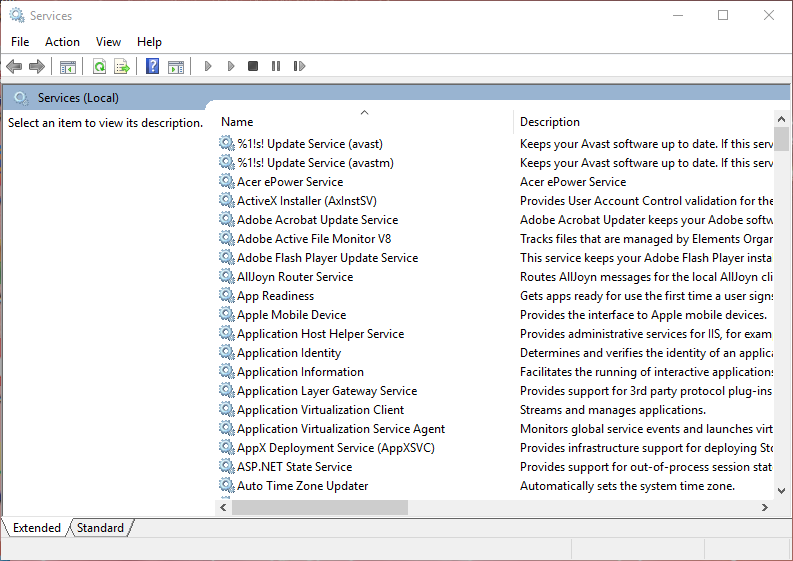Viewport: 793px width, 561px height.
Task: Click gear icon of Auto Time Zone Updater
Action: tap(227, 485)
